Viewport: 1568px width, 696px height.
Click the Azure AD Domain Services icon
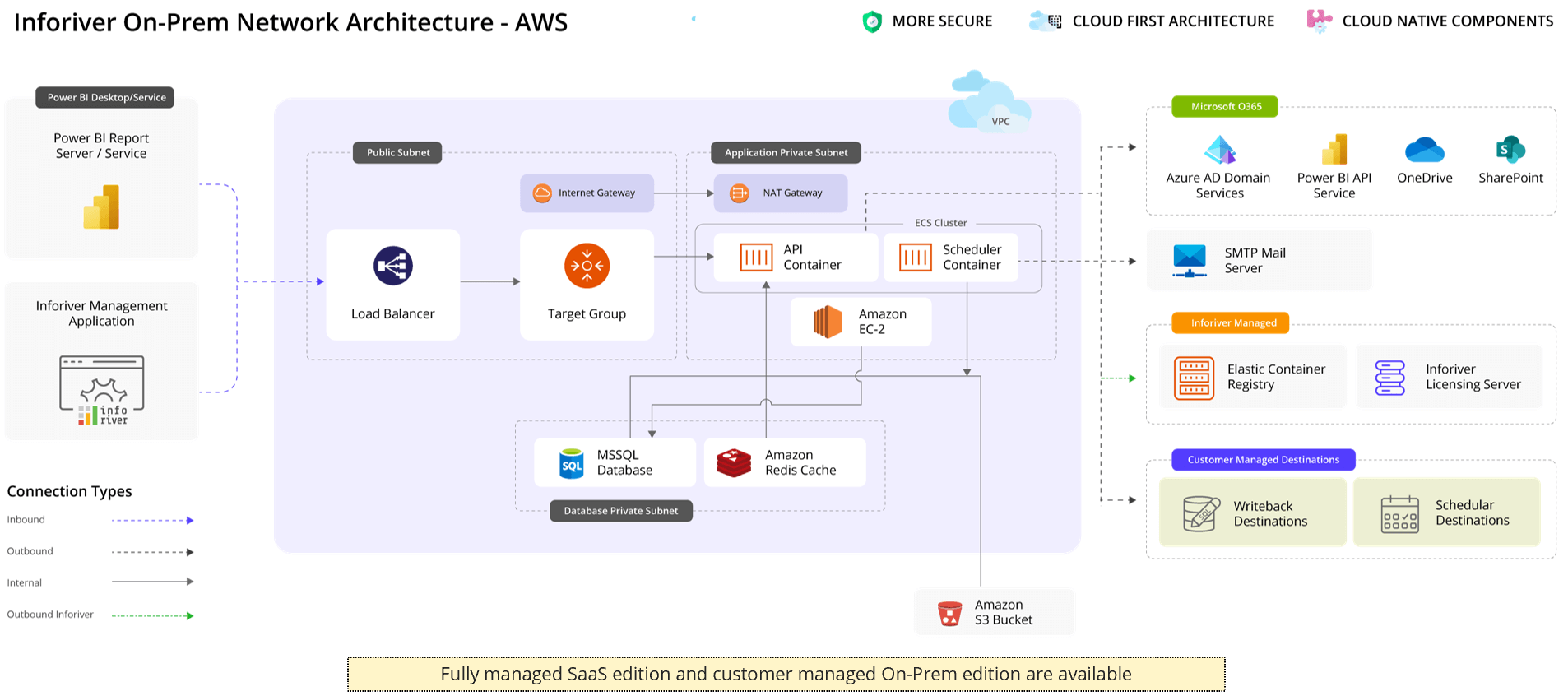[1220, 150]
